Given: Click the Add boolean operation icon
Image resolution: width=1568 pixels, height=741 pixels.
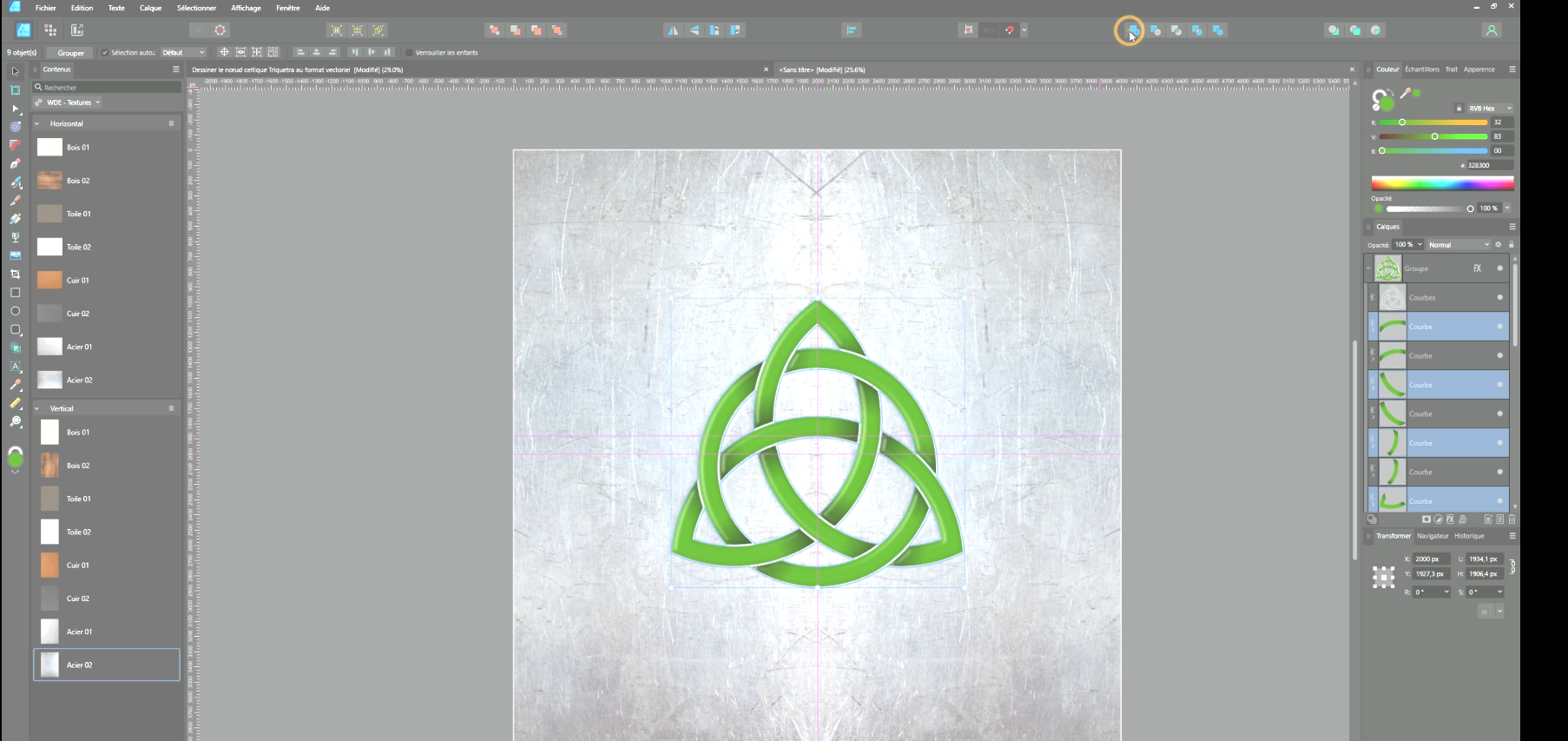Looking at the screenshot, I should [x=1132, y=30].
